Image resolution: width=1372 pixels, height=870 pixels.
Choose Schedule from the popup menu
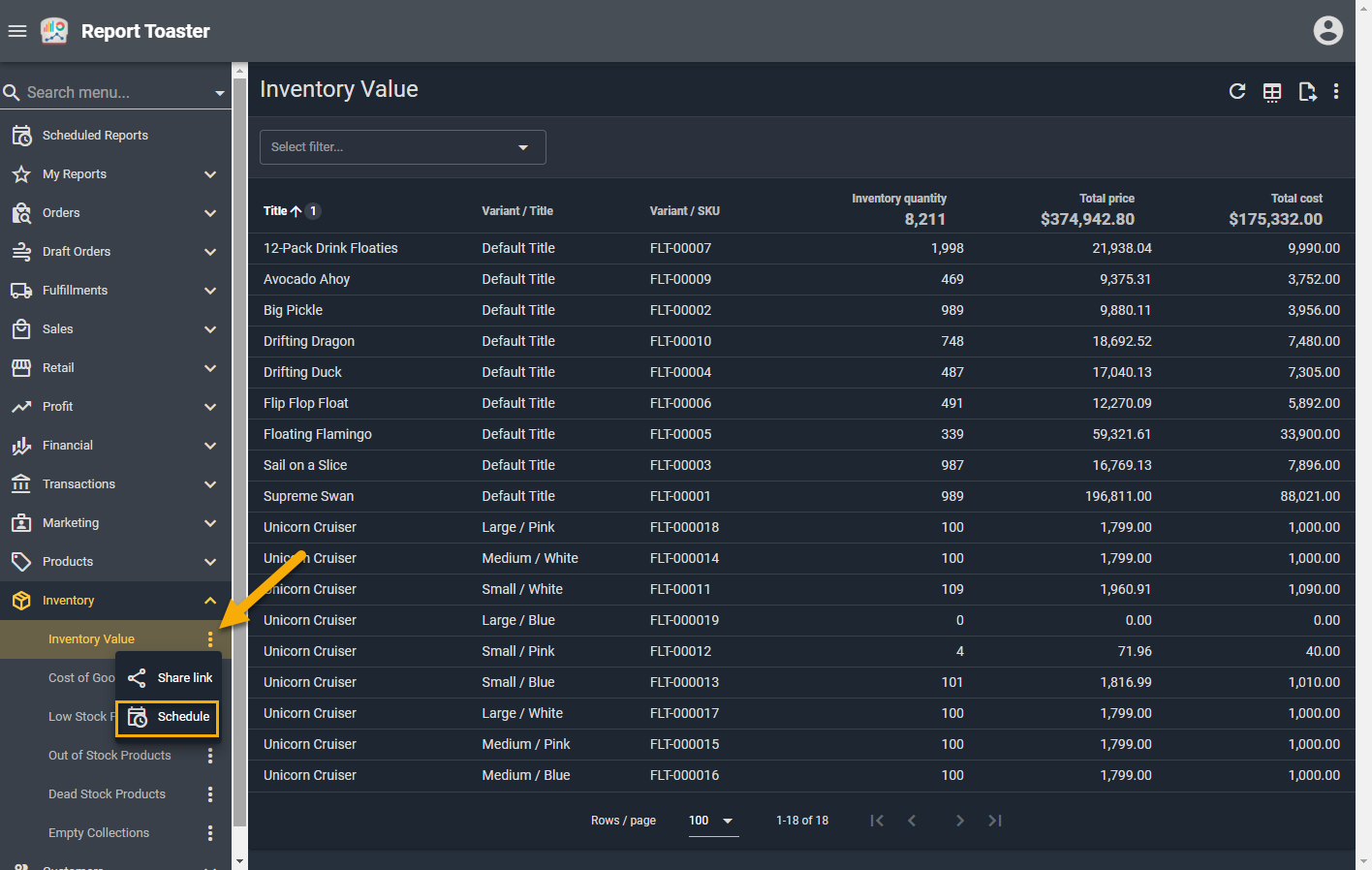[x=168, y=718]
